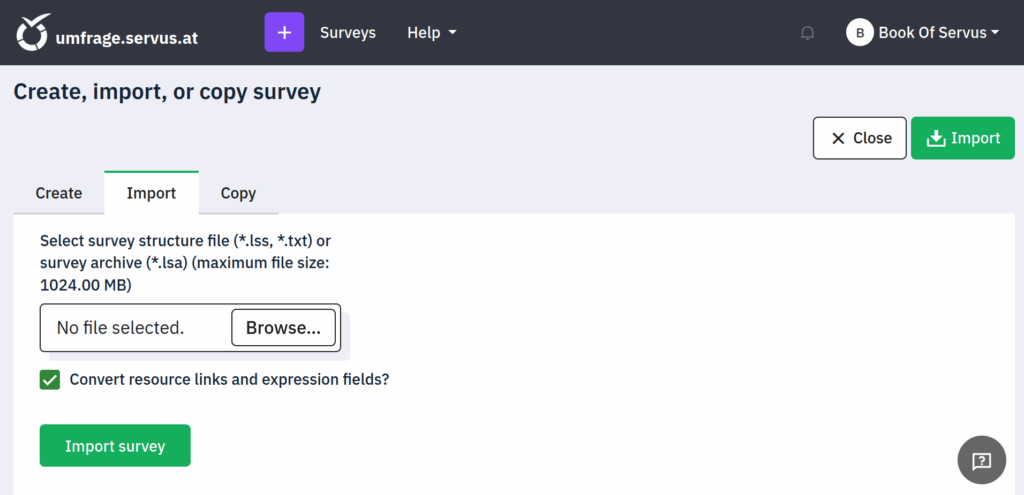Click the round B user avatar
1024x495 pixels.
click(x=859, y=33)
